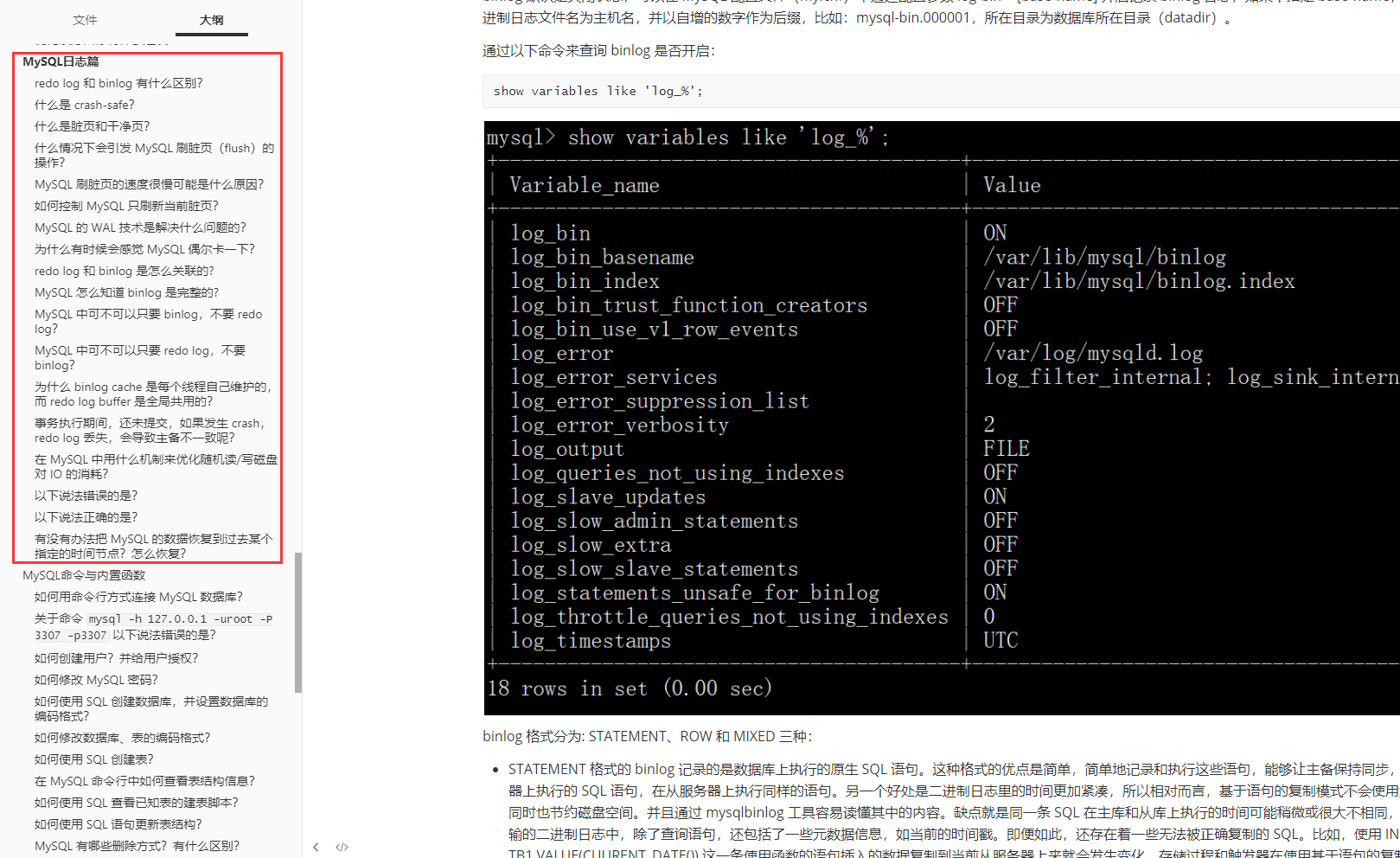
Task: Open item 什么情况下会引发 MySQL 刷脏页
Action: click(x=154, y=155)
